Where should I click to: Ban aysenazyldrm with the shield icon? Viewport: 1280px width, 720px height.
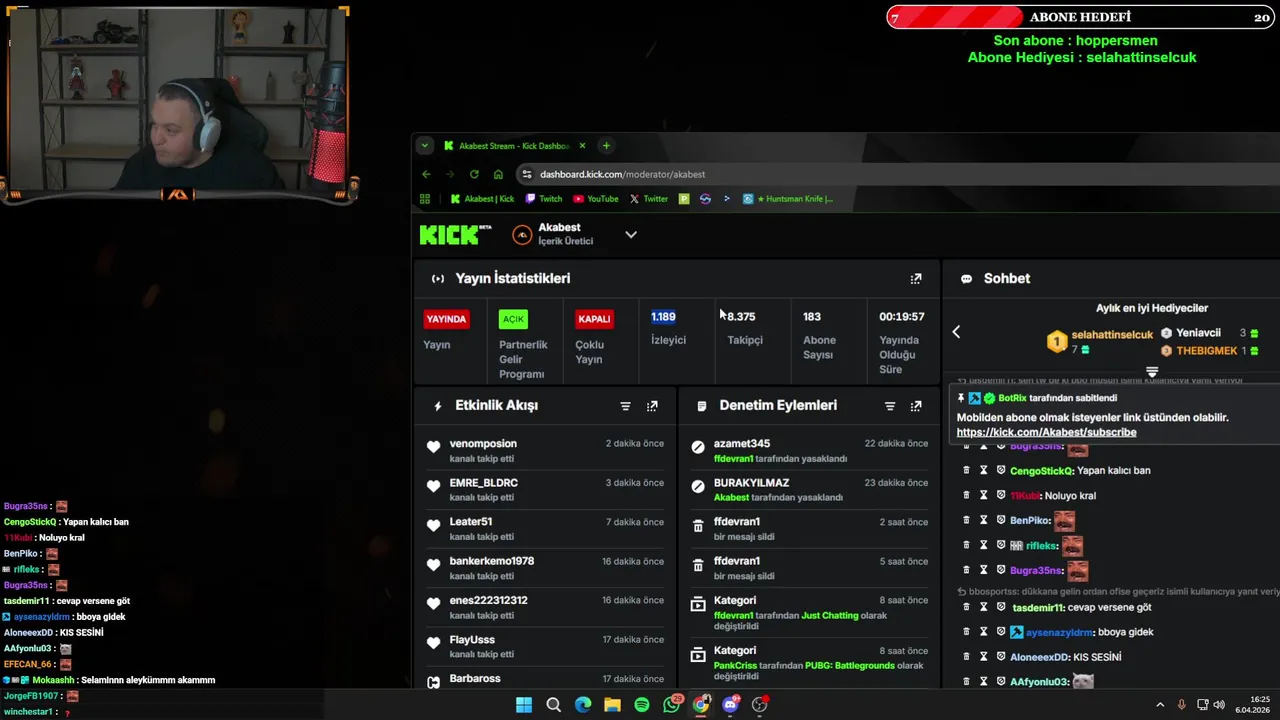(1000, 632)
